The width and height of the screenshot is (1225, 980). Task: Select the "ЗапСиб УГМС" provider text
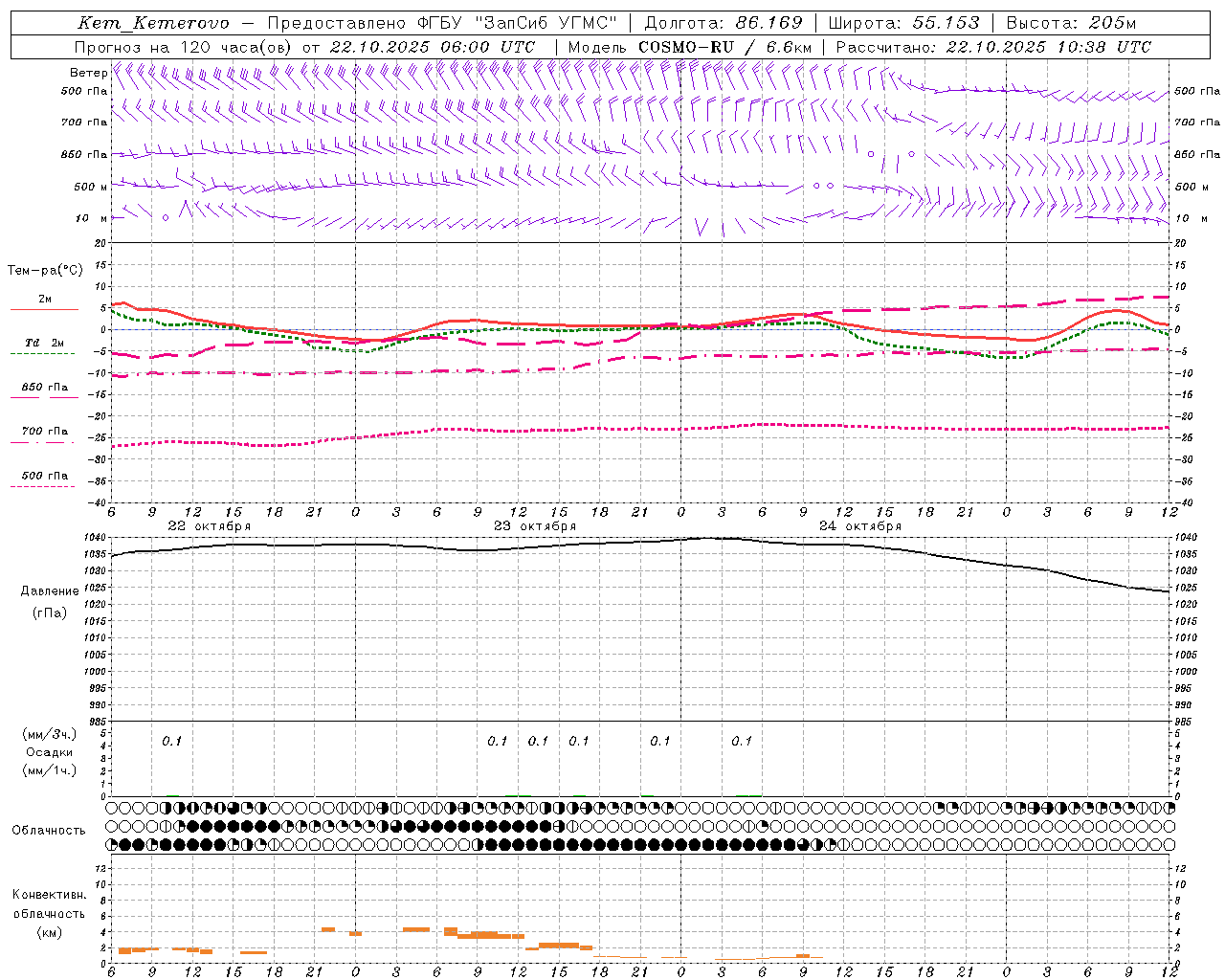pos(546,23)
